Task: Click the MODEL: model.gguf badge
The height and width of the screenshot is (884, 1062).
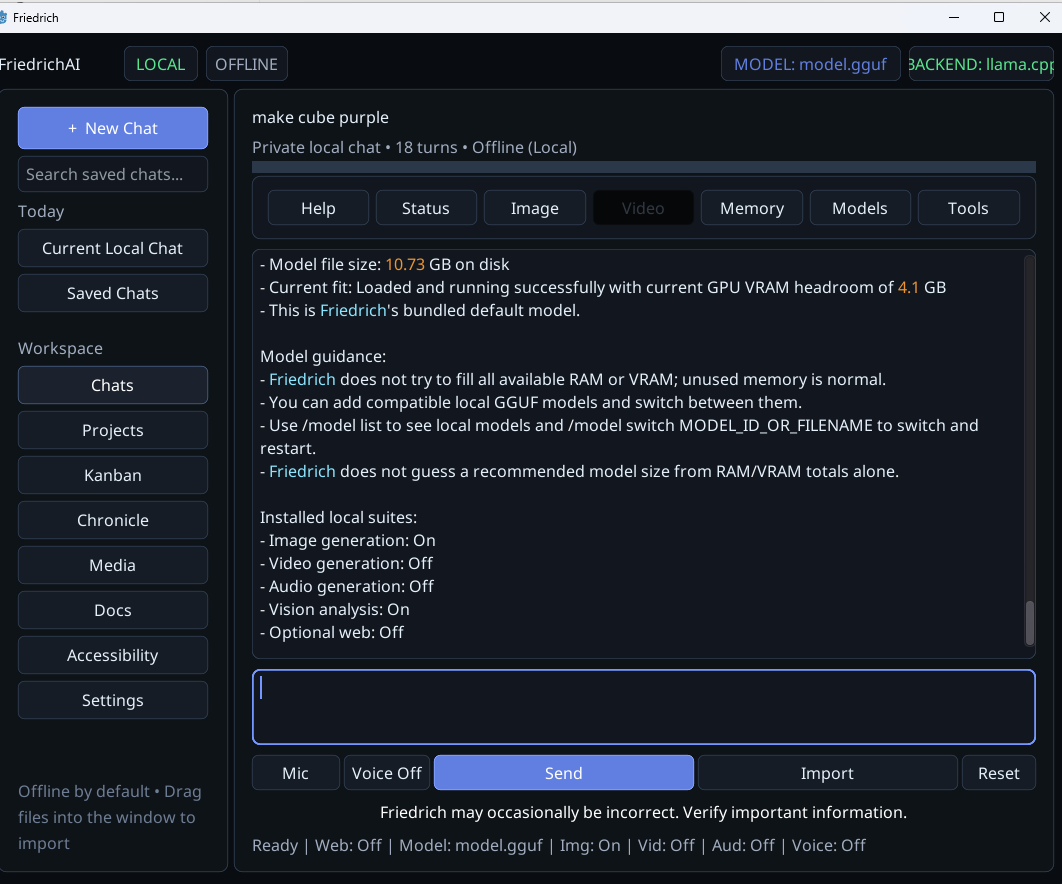Action: tap(810, 64)
